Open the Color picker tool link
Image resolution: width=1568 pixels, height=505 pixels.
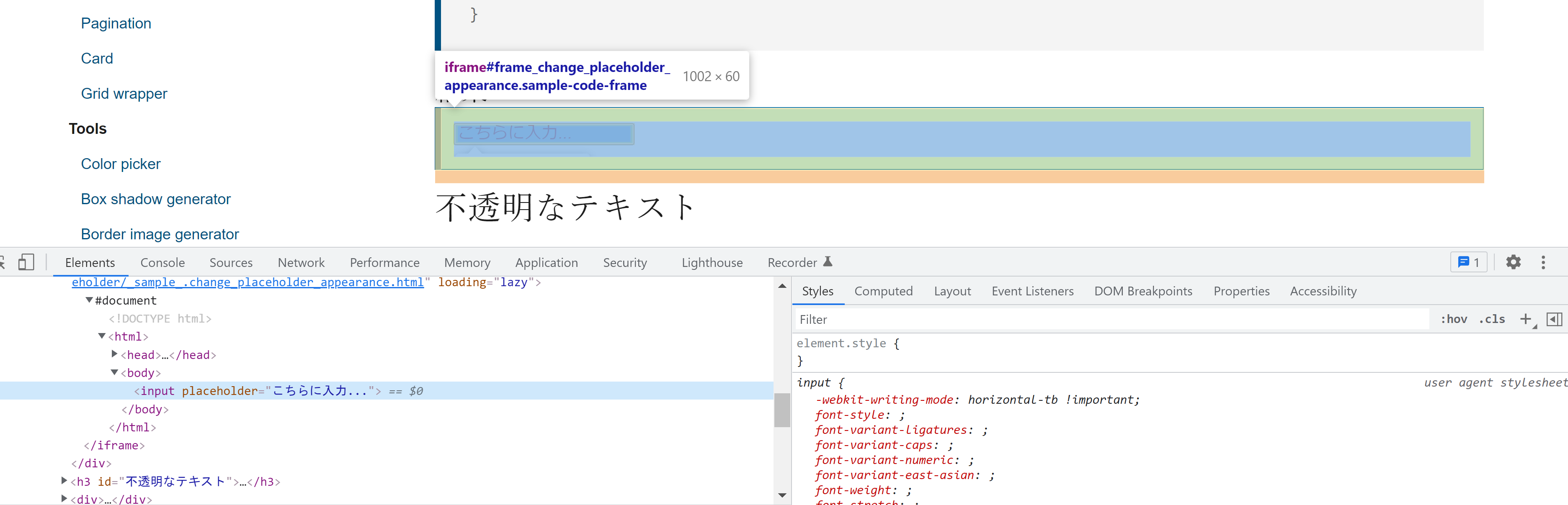pyautogui.click(x=121, y=164)
